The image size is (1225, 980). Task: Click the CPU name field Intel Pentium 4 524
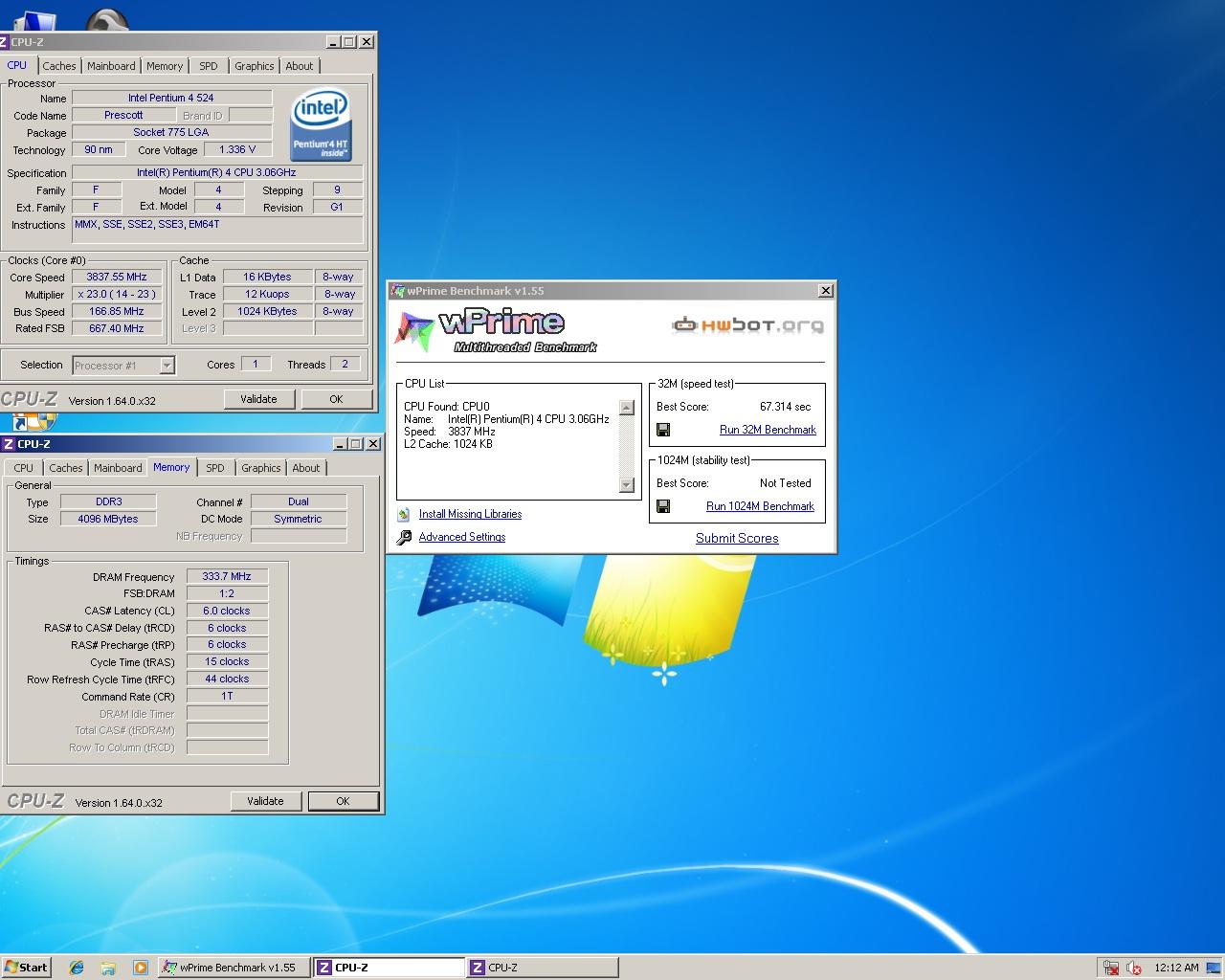[171, 98]
